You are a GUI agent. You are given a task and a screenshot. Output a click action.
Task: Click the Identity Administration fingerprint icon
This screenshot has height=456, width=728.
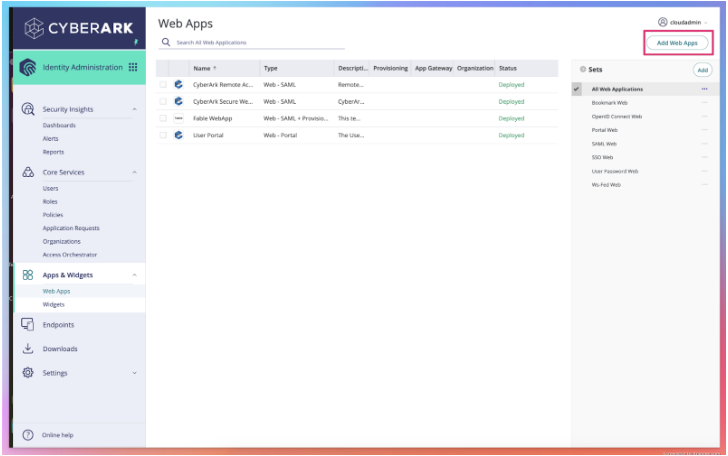click(28, 67)
